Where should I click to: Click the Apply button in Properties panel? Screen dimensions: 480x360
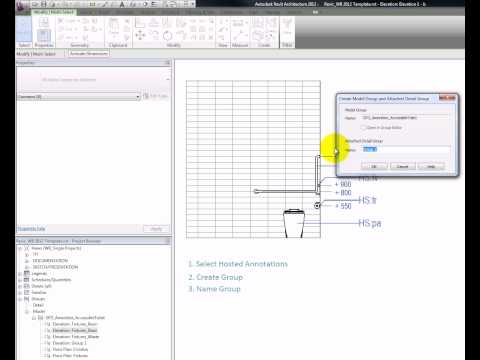point(156,229)
